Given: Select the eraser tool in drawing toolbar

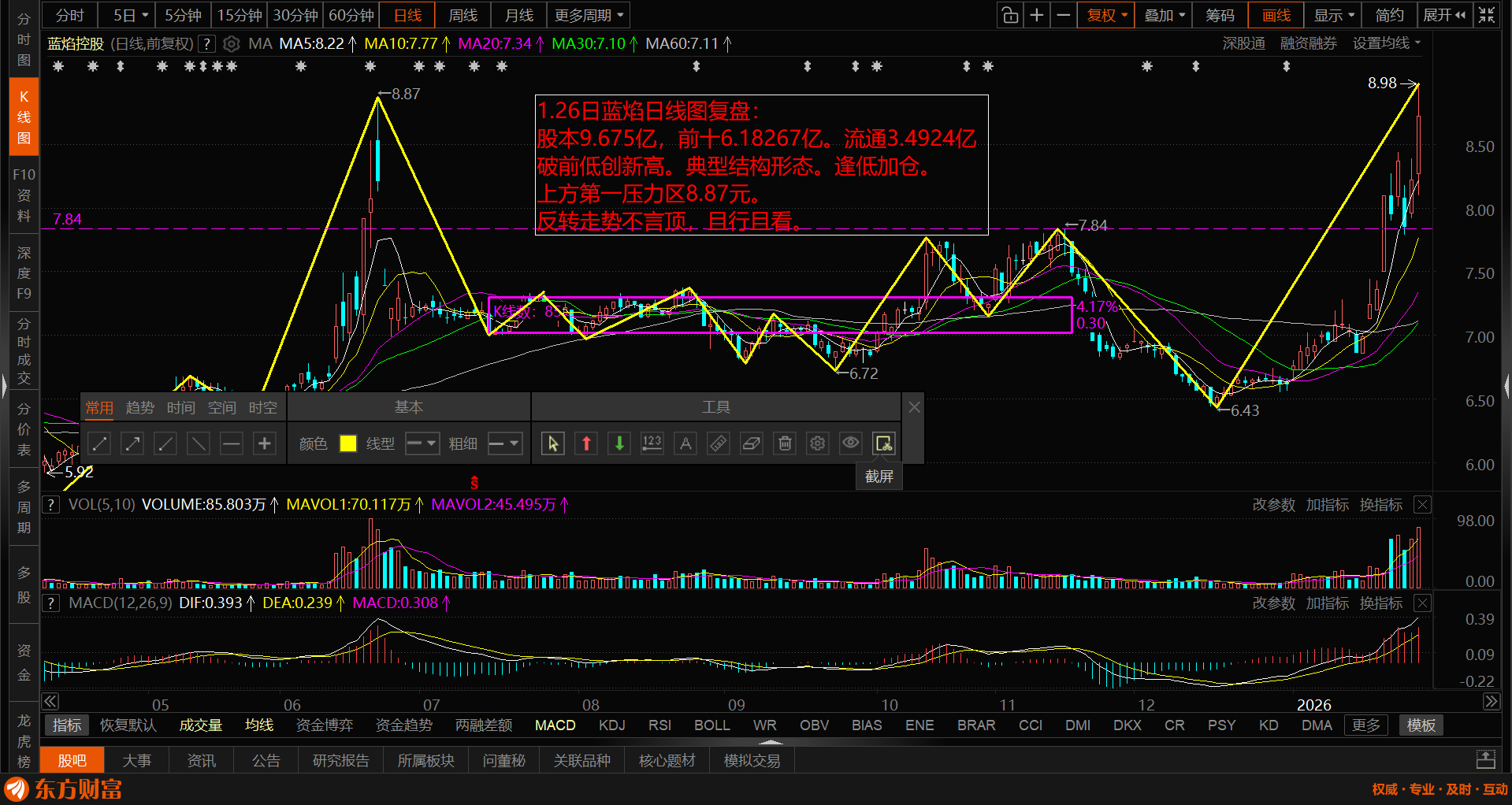Looking at the screenshot, I should [x=752, y=443].
